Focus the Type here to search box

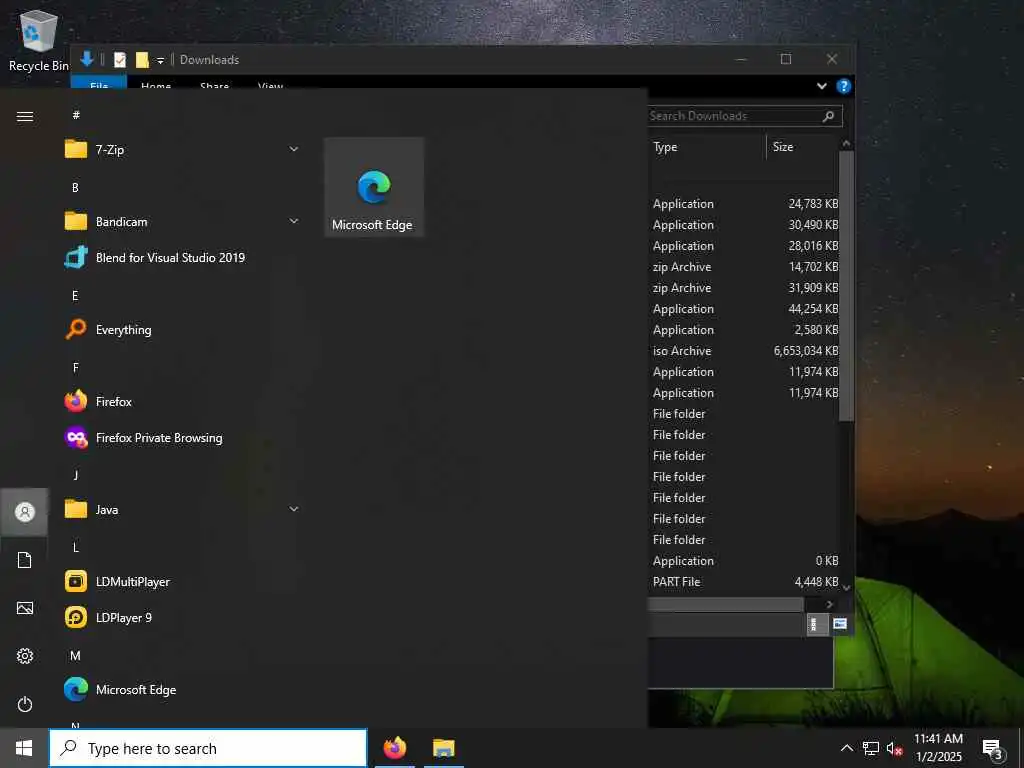pos(208,748)
